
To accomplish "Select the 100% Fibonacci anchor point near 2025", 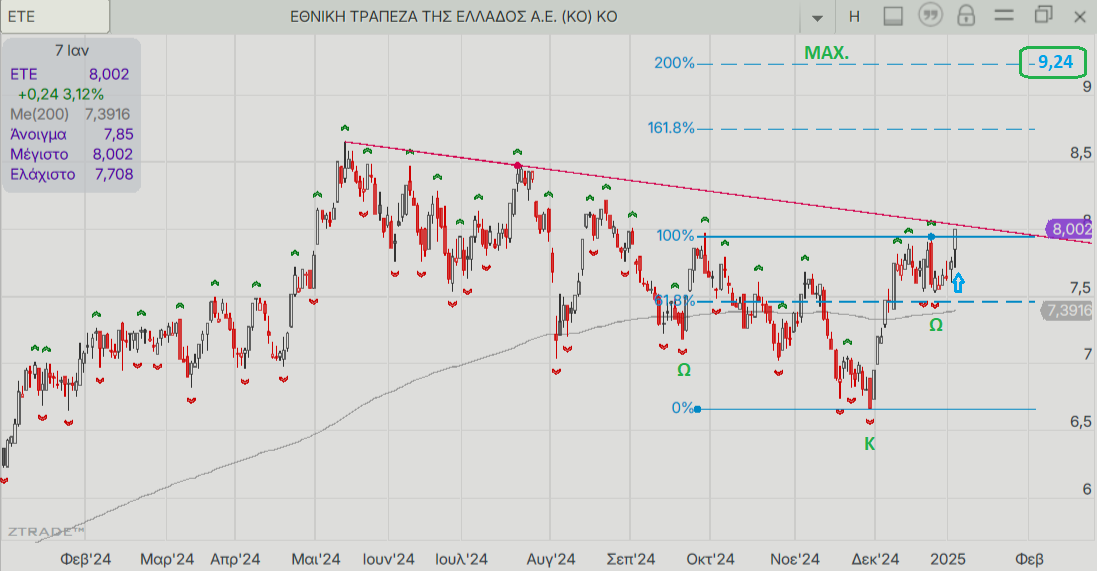I will click(x=931, y=237).
